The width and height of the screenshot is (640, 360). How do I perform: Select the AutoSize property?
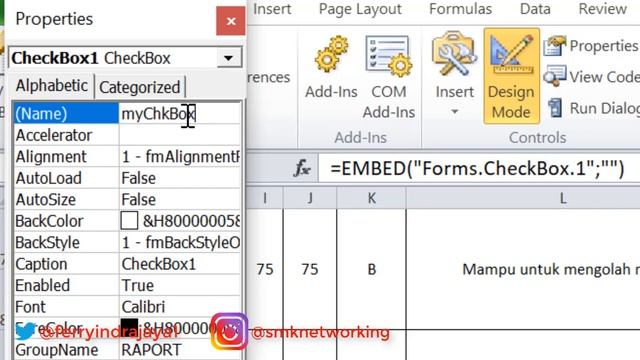tap(66, 200)
